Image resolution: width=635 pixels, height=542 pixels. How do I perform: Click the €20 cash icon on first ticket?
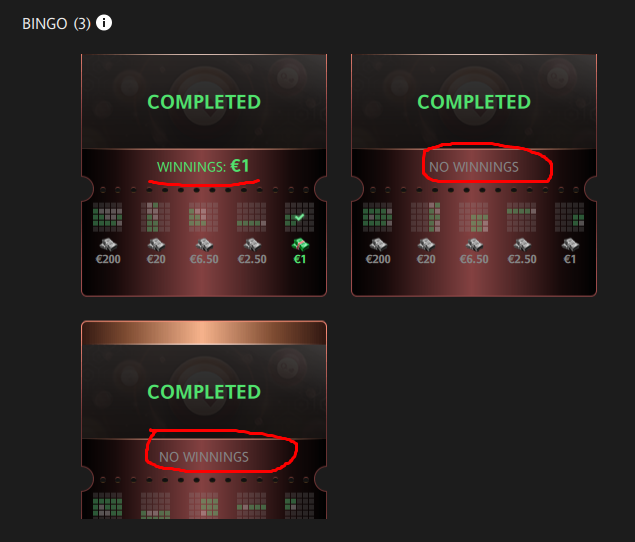[x=156, y=244]
